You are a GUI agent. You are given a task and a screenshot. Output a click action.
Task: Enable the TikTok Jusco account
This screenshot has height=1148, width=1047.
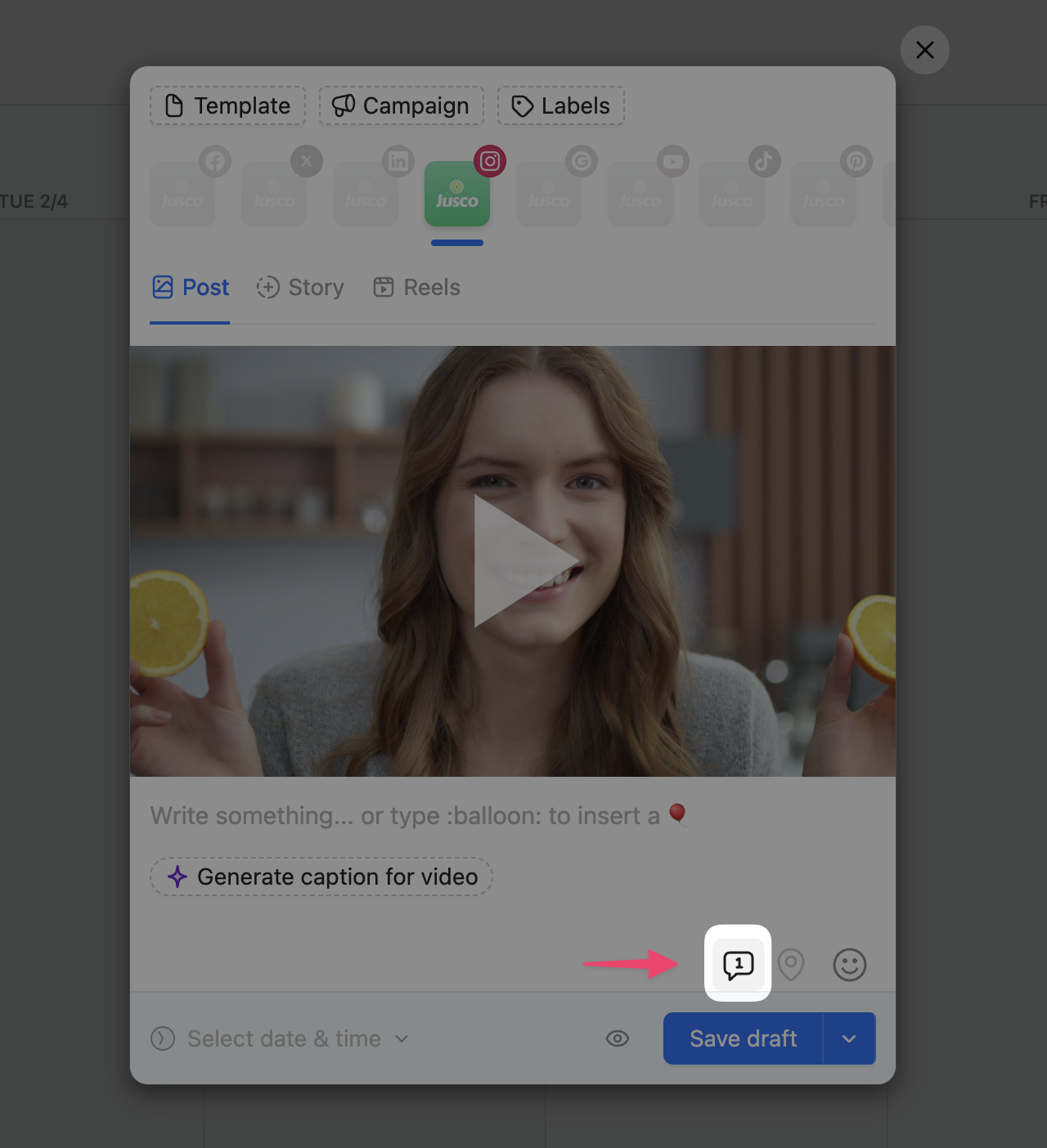point(732,194)
